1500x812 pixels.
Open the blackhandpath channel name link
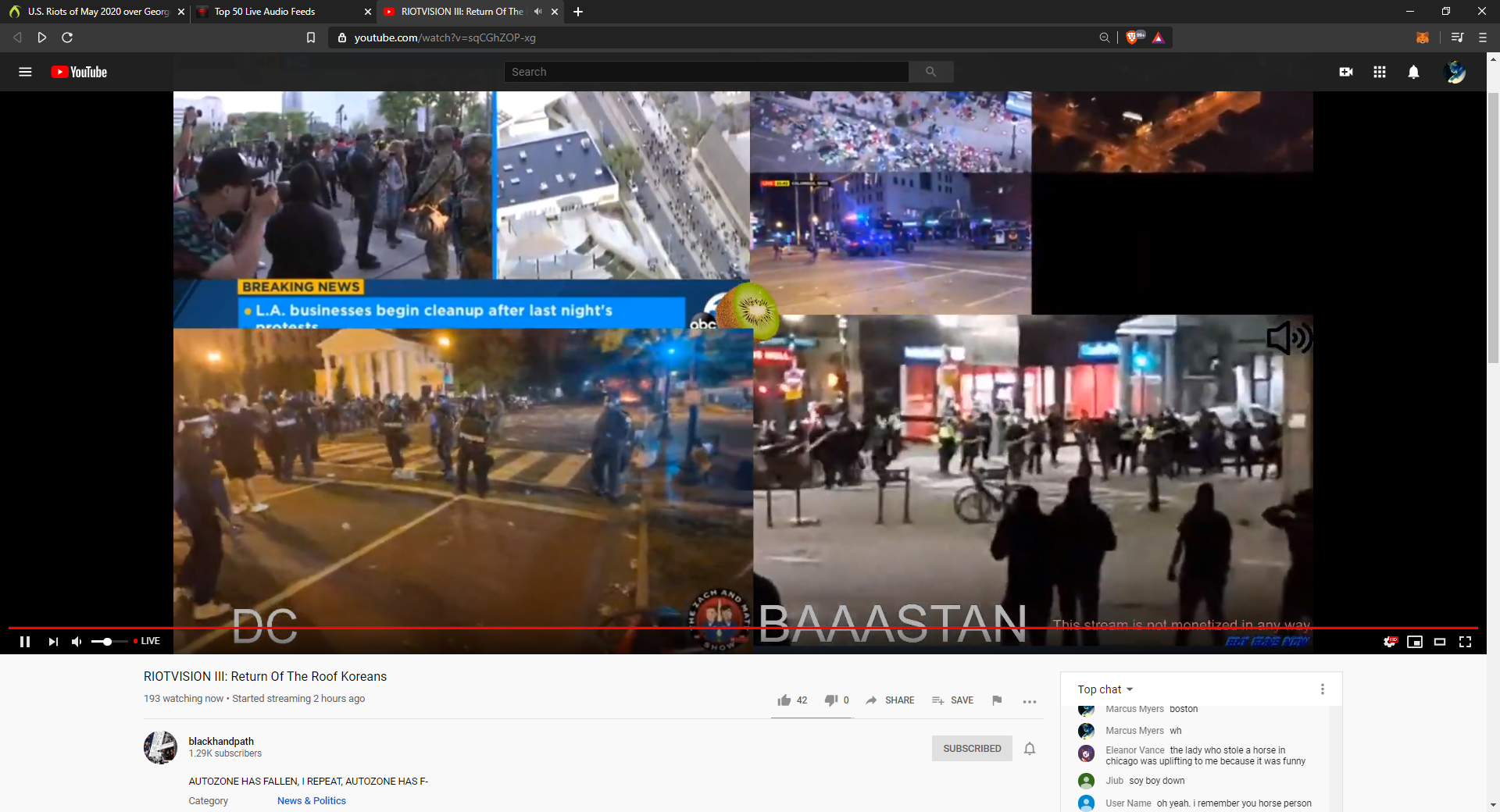(x=221, y=741)
